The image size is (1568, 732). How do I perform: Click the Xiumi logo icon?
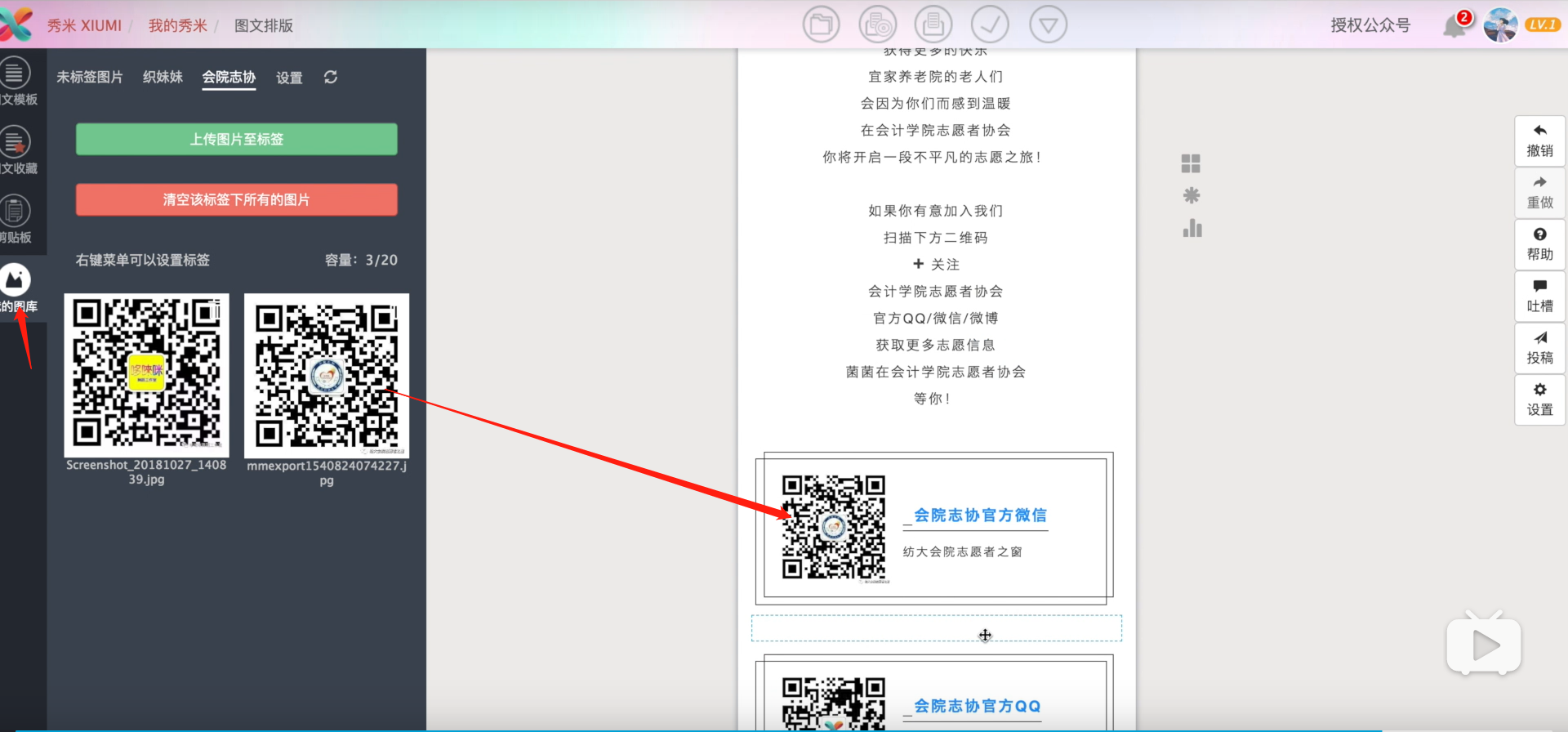pos(16,25)
